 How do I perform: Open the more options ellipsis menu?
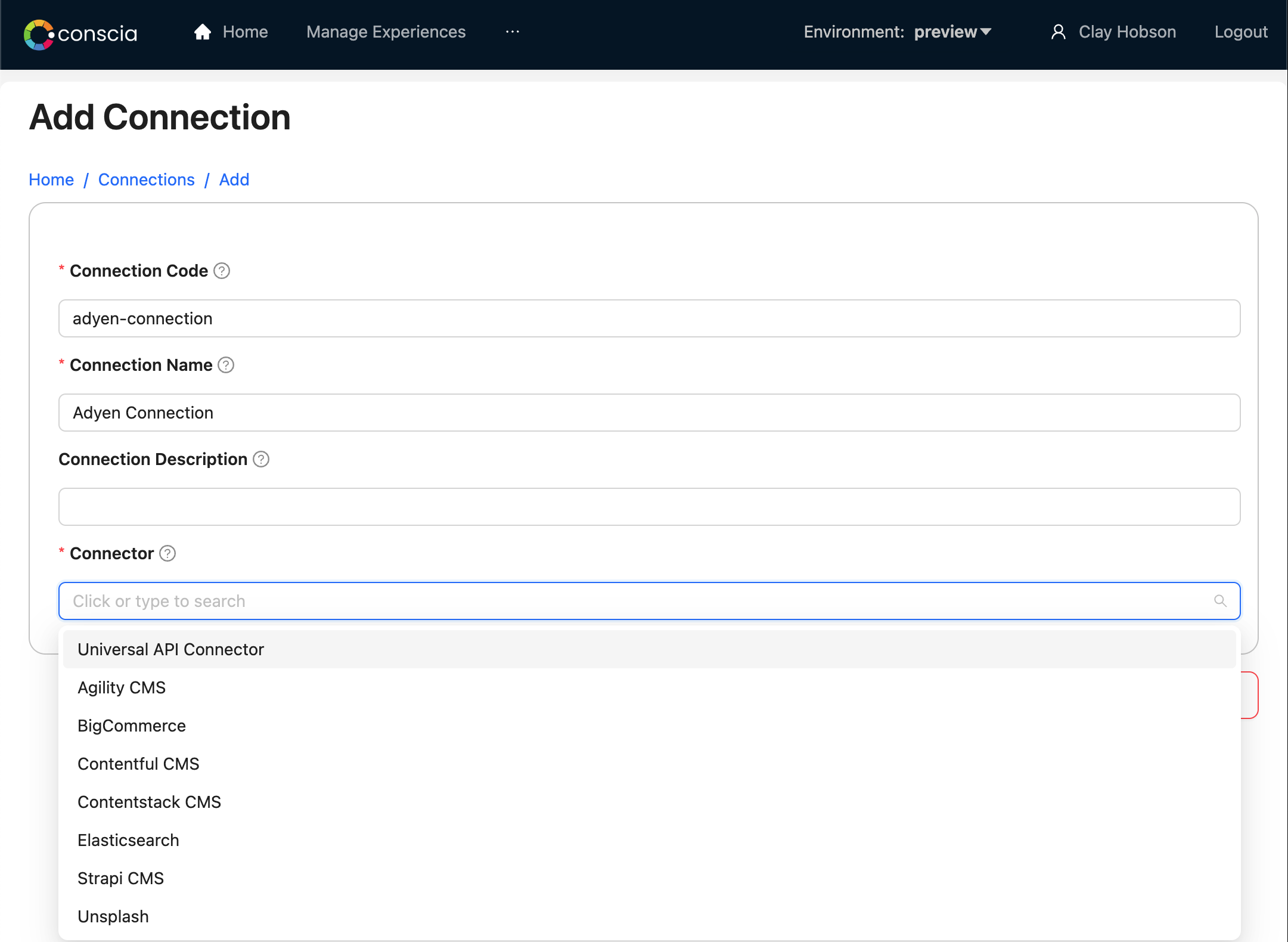tap(513, 32)
